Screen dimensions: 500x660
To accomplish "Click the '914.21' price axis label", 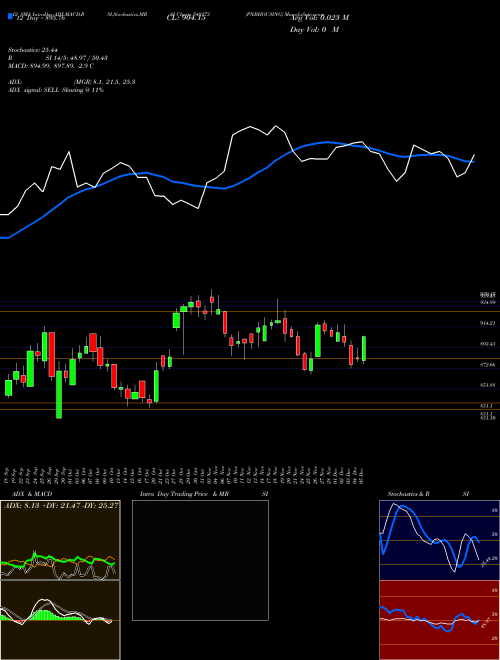I will pos(488,323).
